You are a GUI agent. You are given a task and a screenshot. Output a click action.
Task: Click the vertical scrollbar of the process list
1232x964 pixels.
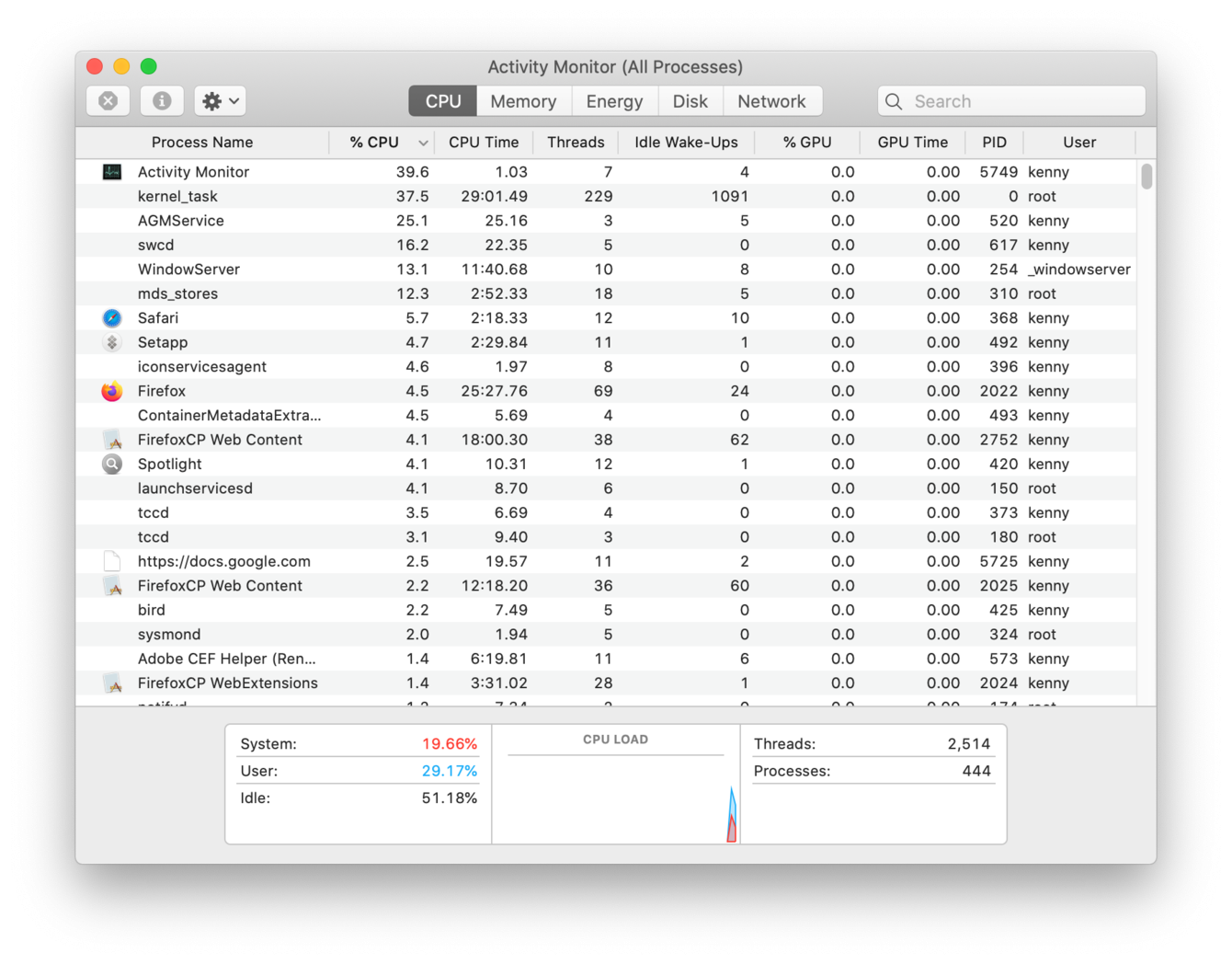1146,176
